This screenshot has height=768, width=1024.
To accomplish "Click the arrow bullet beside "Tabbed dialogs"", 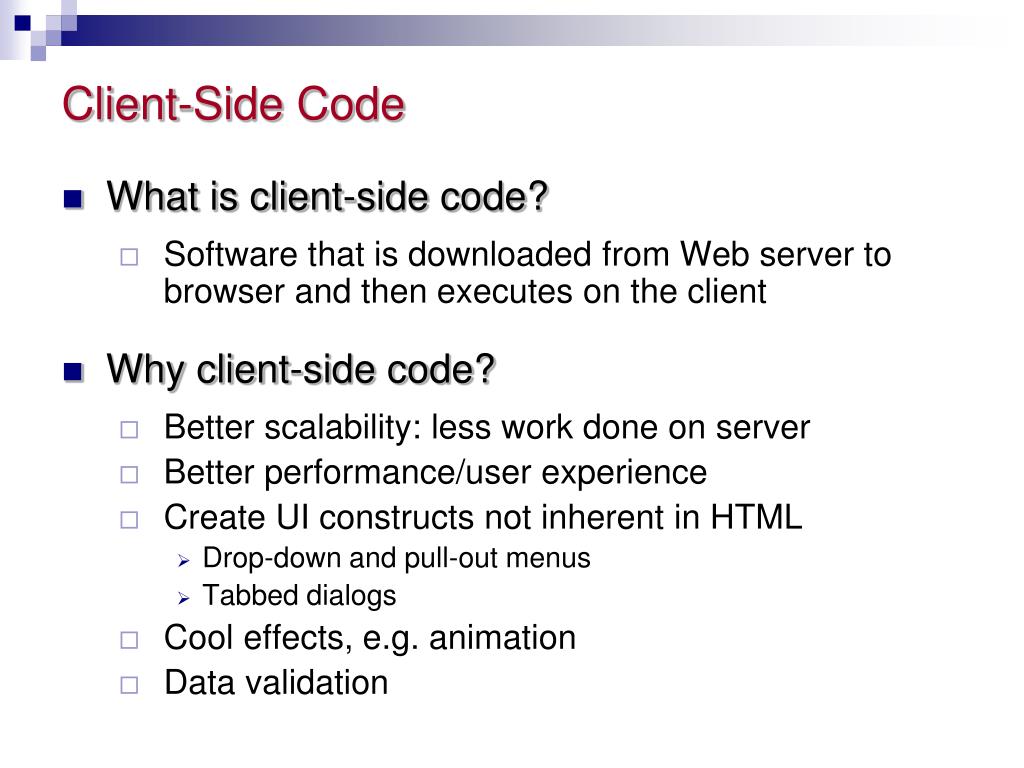I will pyautogui.click(x=184, y=598).
